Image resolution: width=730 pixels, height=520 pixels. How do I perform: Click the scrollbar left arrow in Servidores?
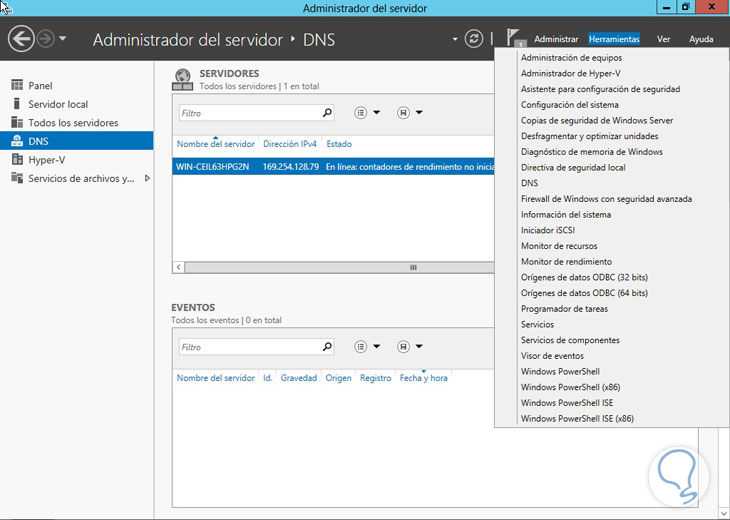(178, 267)
